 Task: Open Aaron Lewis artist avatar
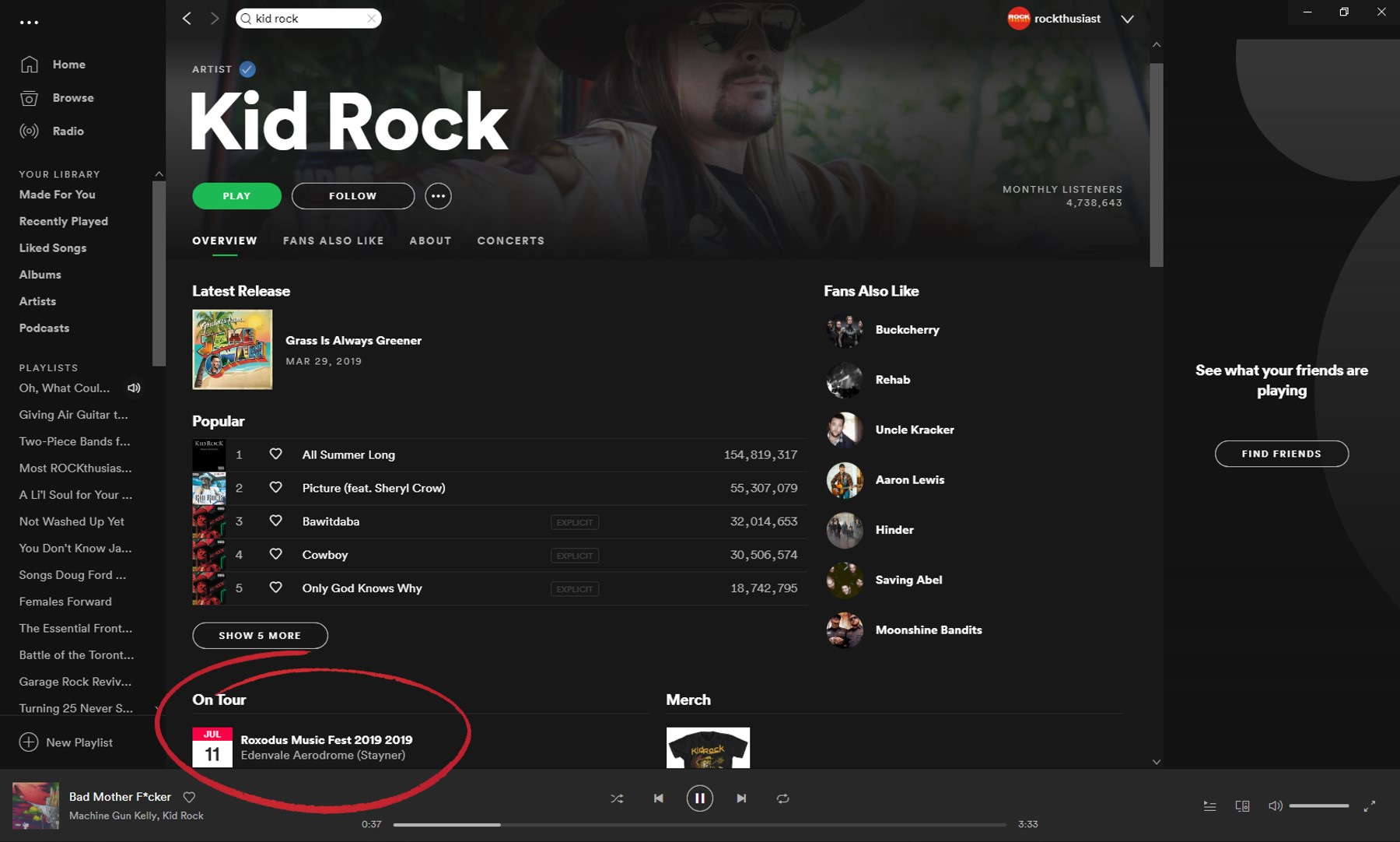[845, 480]
